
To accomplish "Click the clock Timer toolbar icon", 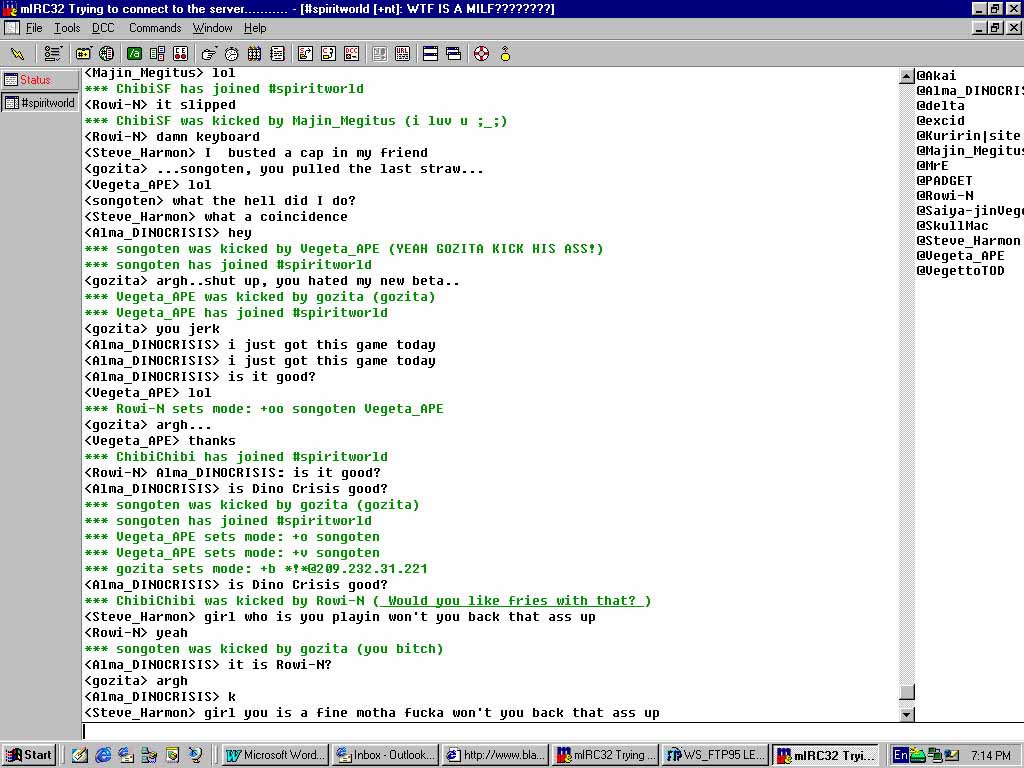I will pos(232,54).
